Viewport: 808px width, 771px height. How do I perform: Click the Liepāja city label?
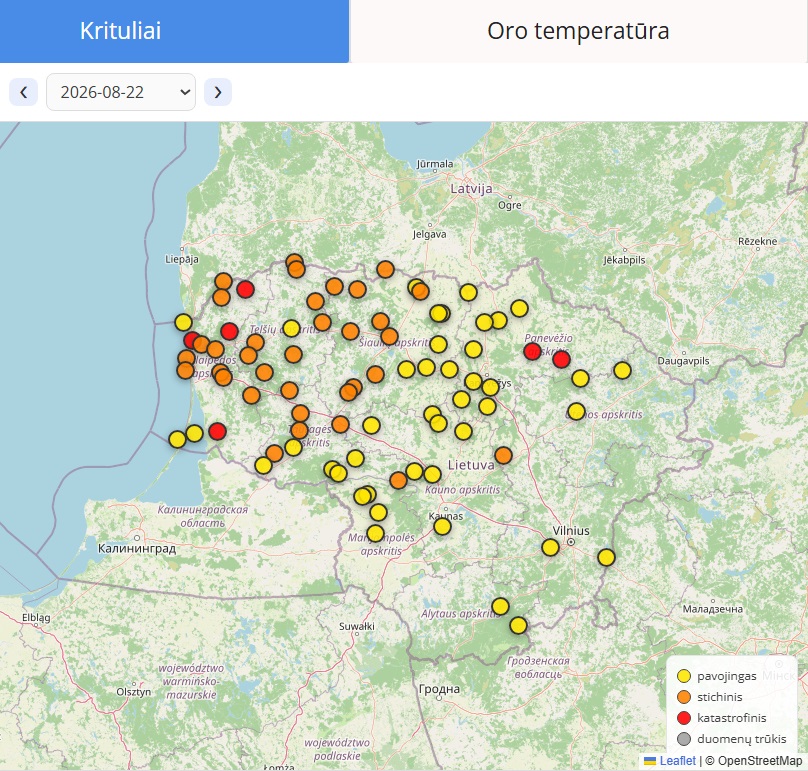click(x=181, y=259)
